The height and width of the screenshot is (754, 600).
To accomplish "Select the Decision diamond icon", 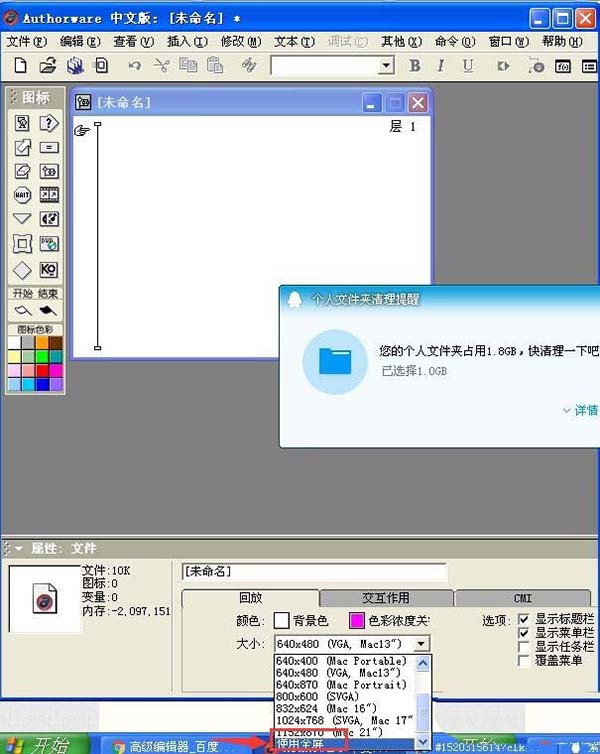I will point(22,270).
